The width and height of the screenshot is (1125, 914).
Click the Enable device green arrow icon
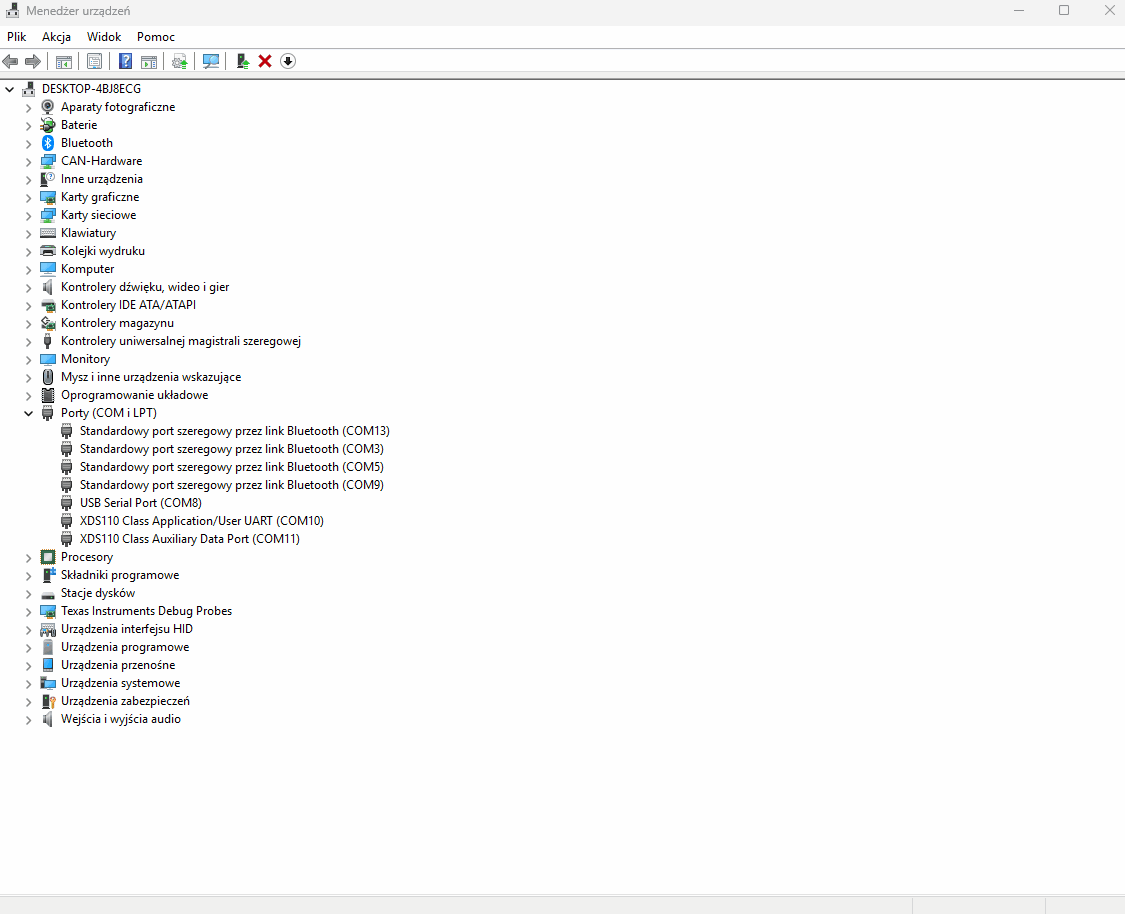click(x=243, y=62)
